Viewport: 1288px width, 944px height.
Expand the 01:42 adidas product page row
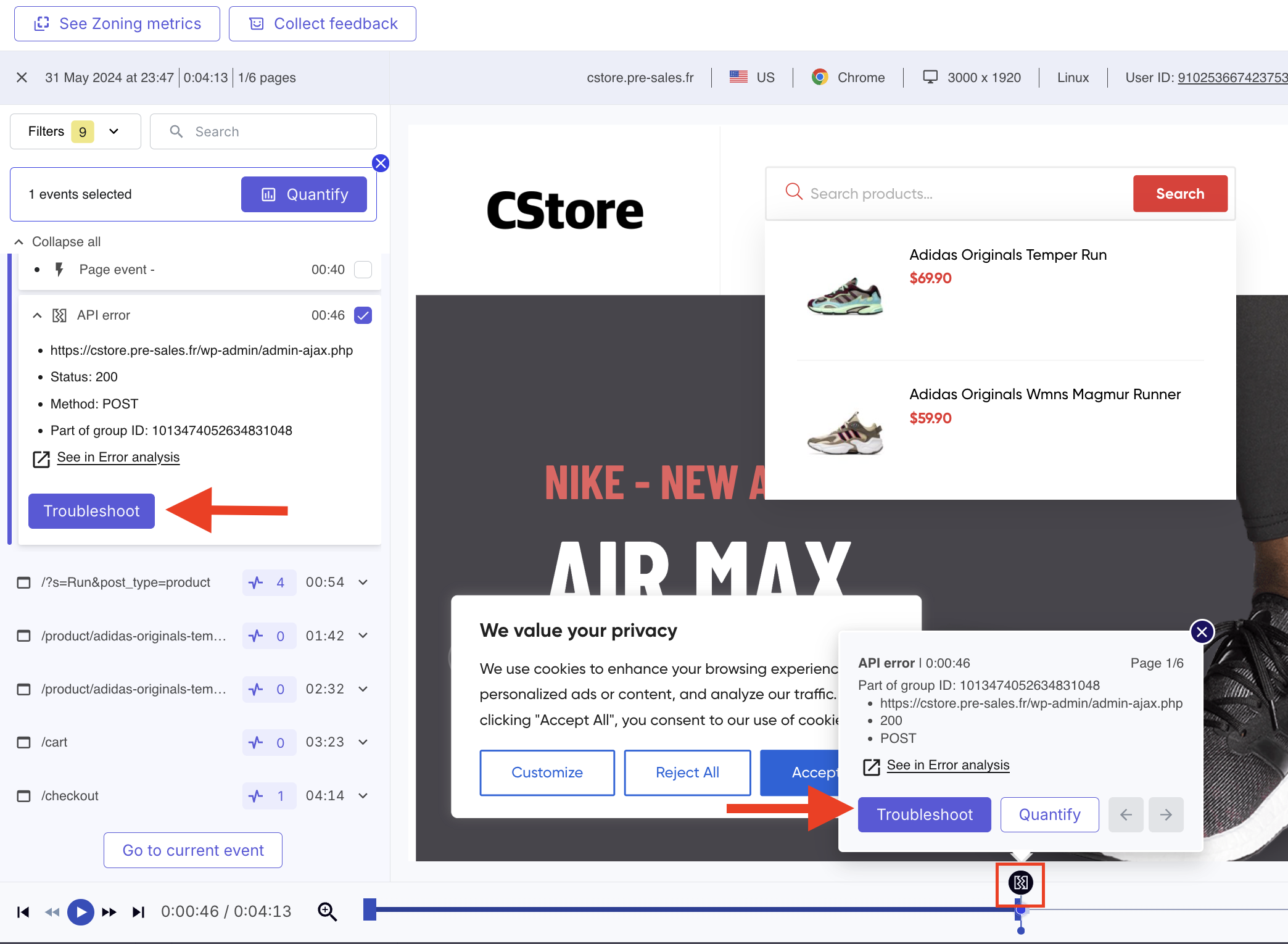[x=363, y=636]
